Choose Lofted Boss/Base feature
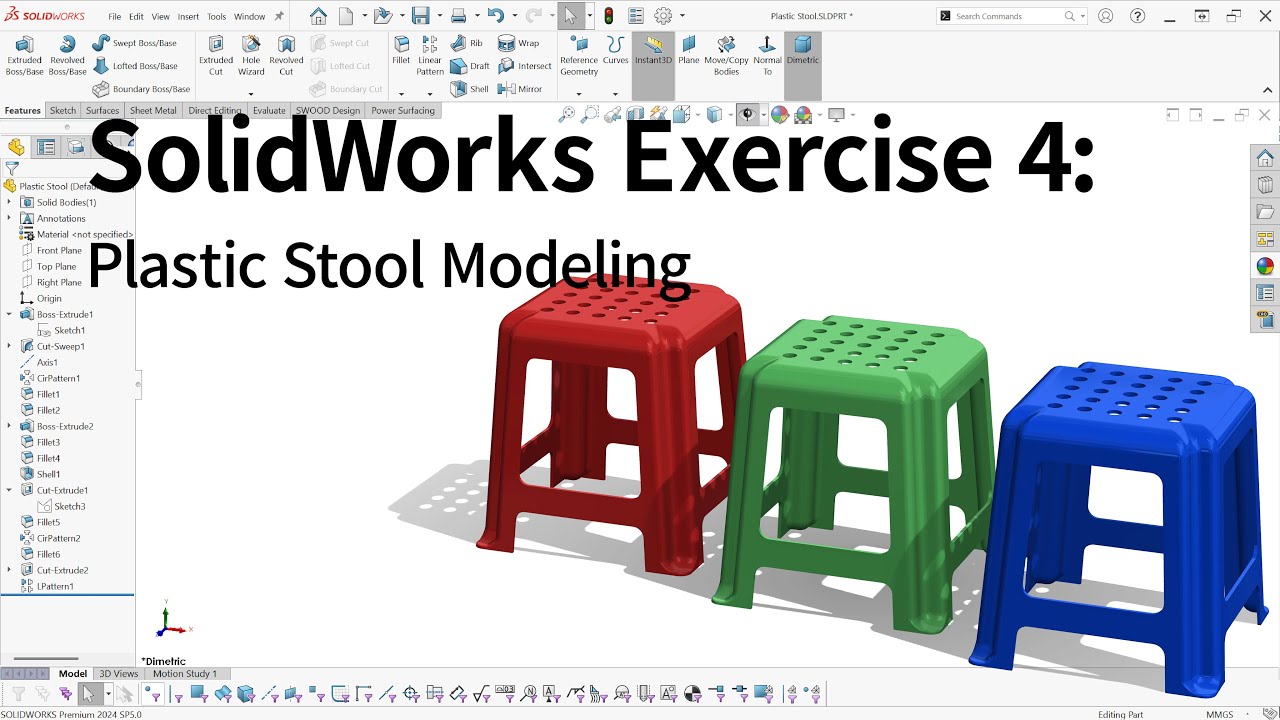1280x720 pixels. [135, 66]
